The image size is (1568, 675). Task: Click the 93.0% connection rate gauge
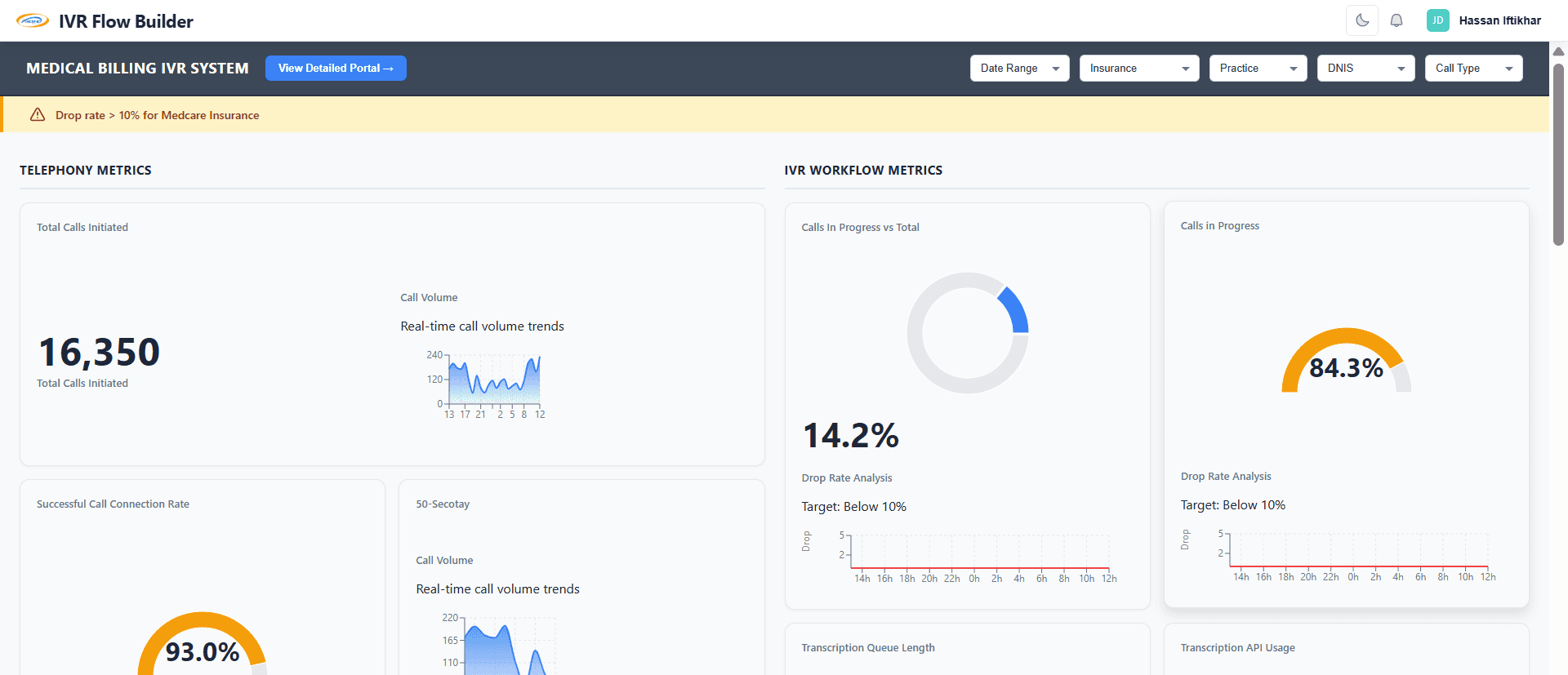[203, 644]
